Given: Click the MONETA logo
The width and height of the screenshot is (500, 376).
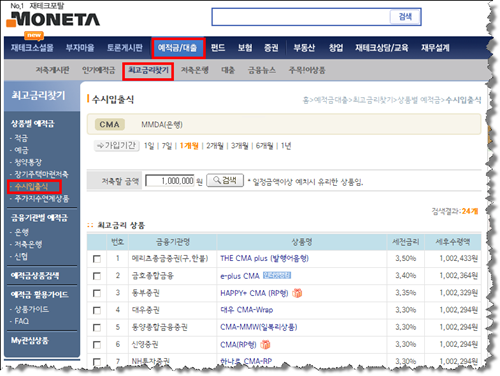Looking at the screenshot, I should (53, 19).
